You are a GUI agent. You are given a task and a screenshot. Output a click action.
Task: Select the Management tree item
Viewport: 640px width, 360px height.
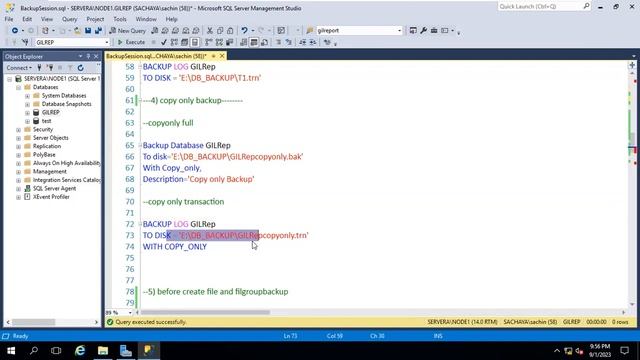(50, 171)
